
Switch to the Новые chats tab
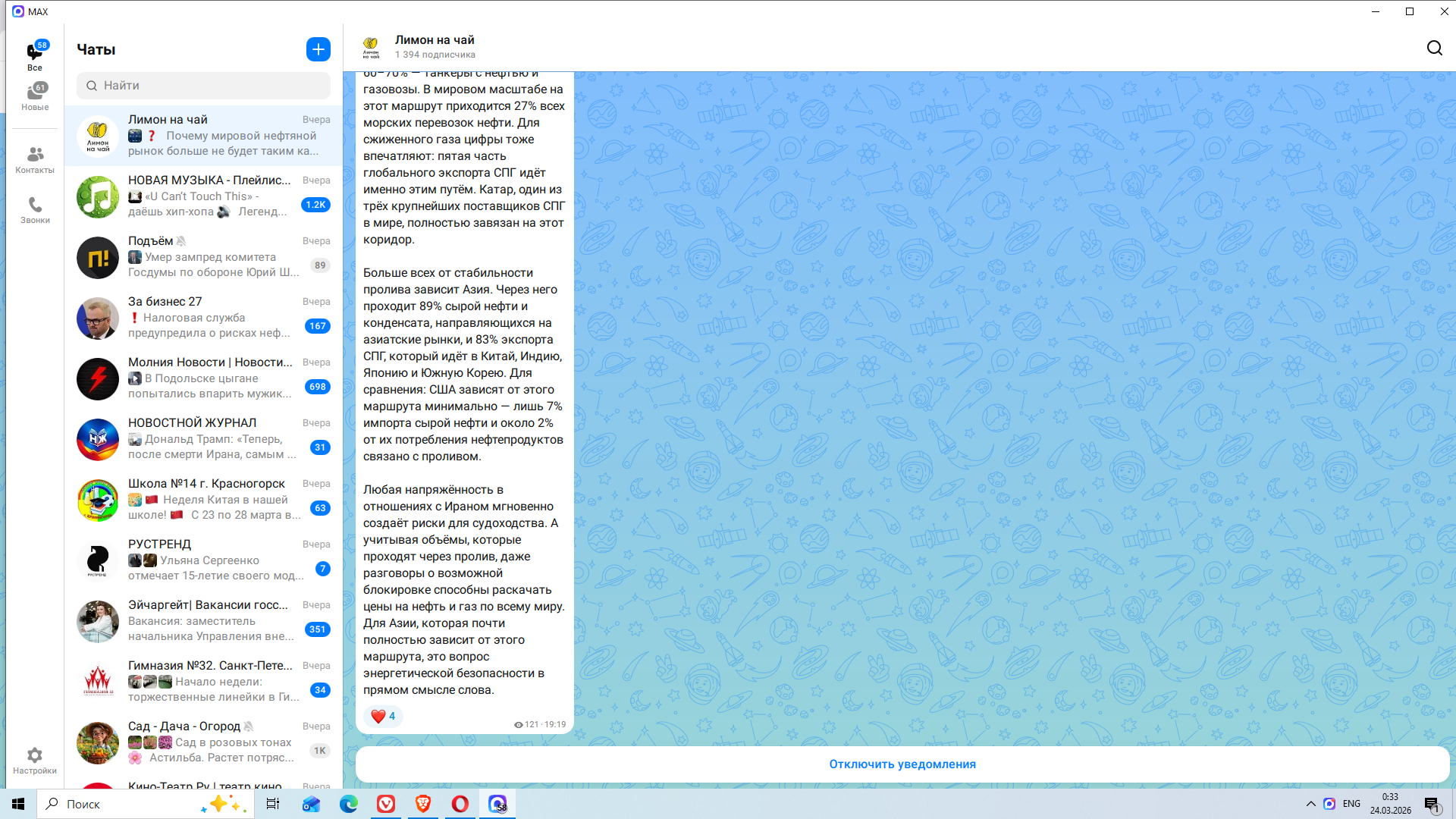pyautogui.click(x=35, y=96)
